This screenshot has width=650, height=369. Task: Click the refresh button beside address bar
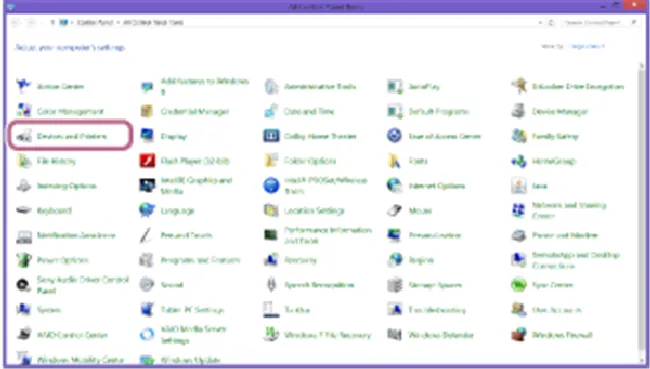[551, 22]
